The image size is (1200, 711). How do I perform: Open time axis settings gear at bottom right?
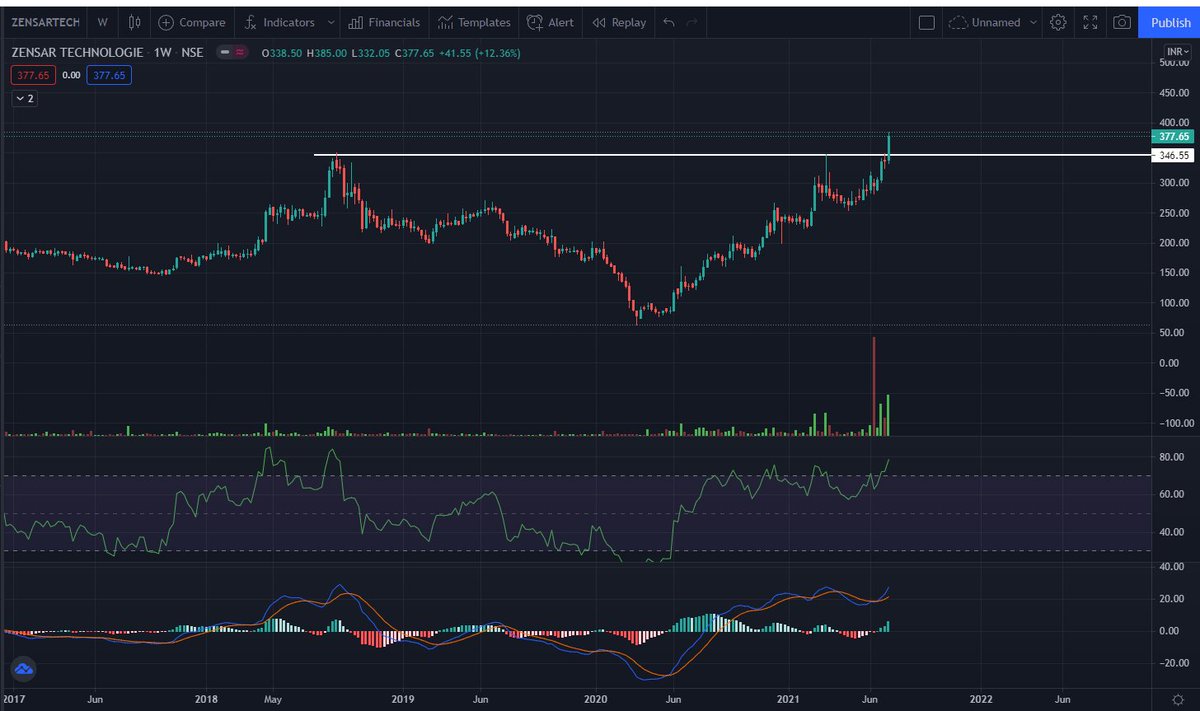(x=1177, y=700)
